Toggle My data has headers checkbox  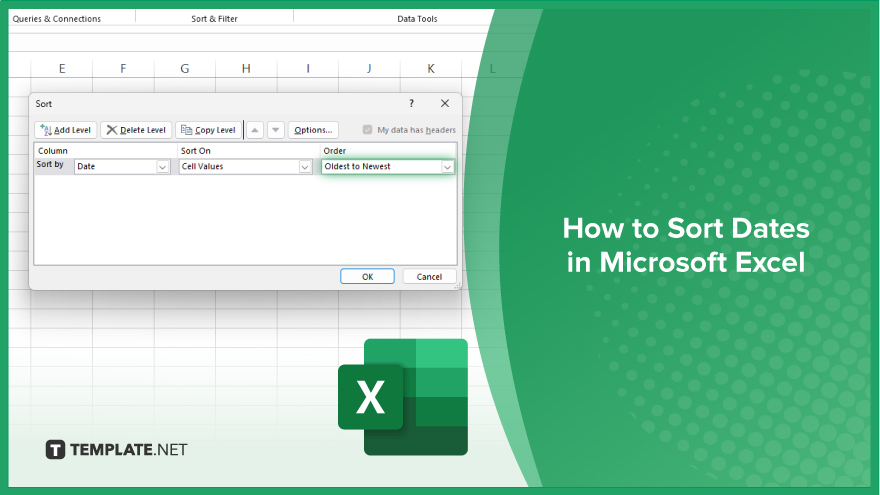368,130
